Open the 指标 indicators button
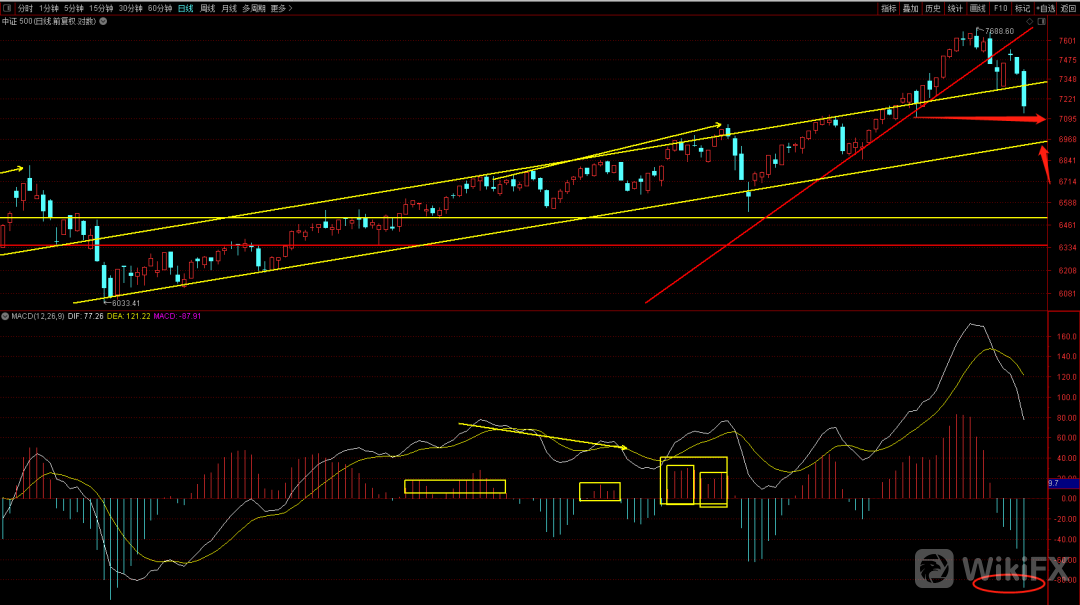 click(889, 8)
